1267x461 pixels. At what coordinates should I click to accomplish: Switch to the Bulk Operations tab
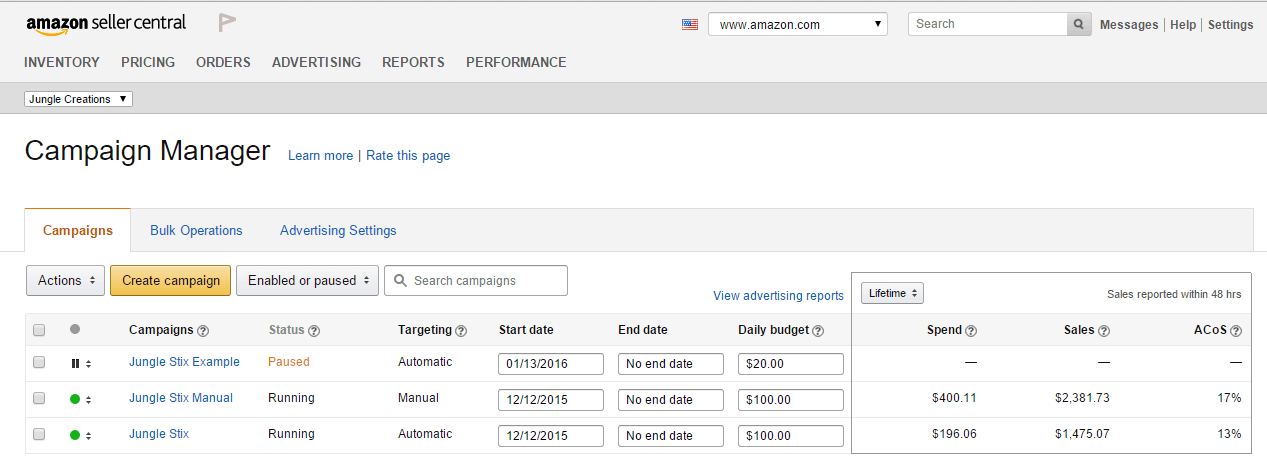[196, 230]
